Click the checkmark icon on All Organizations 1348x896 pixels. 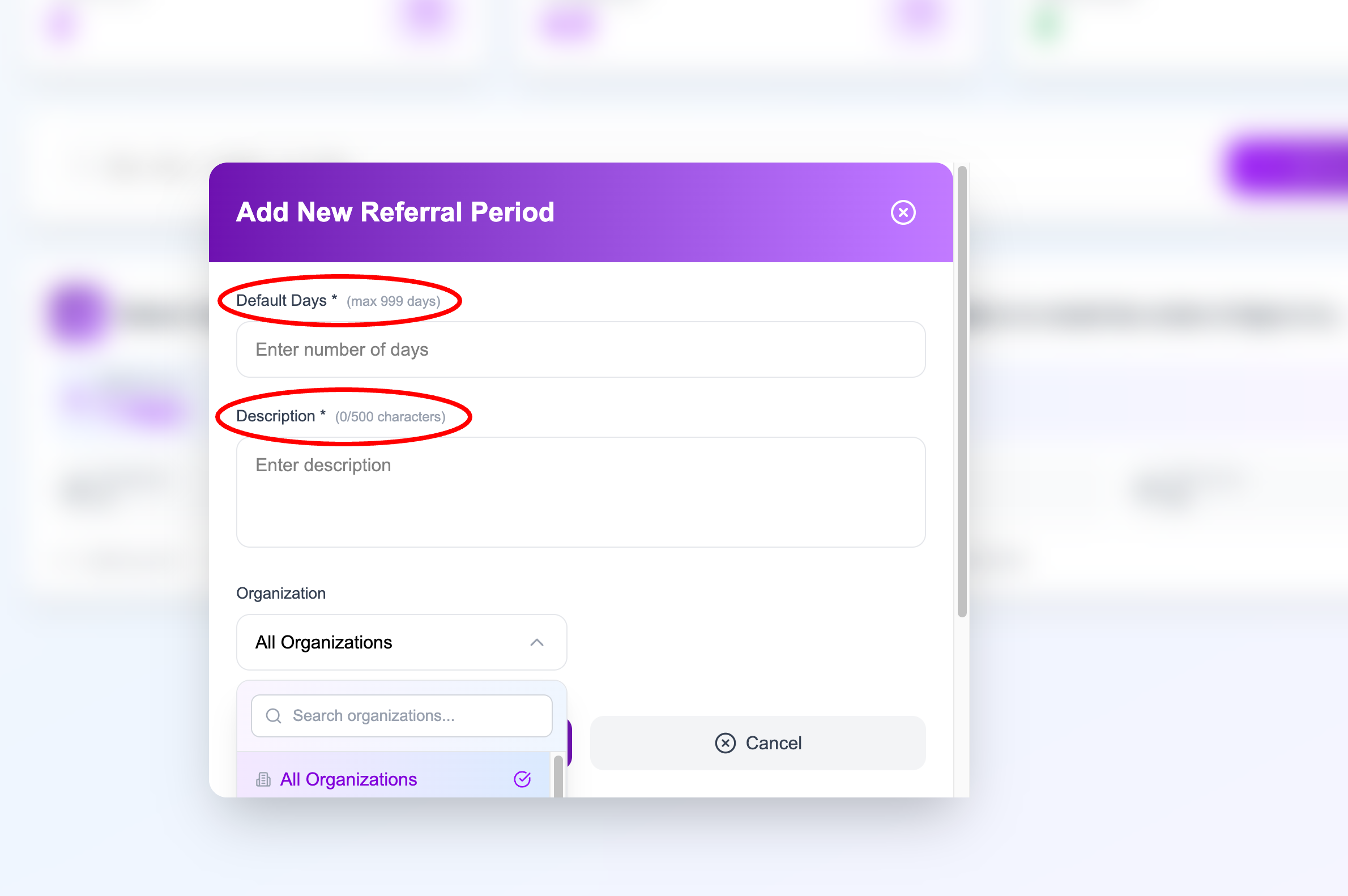click(522, 779)
